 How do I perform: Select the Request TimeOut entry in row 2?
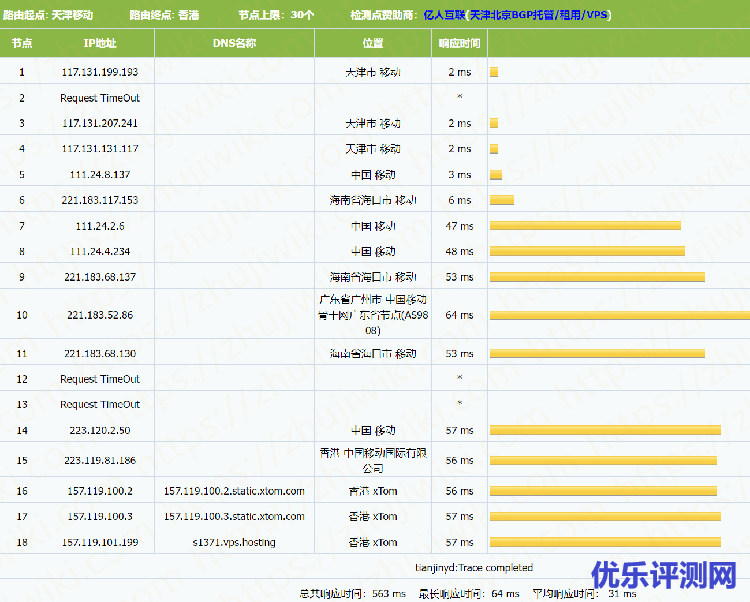point(100,98)
